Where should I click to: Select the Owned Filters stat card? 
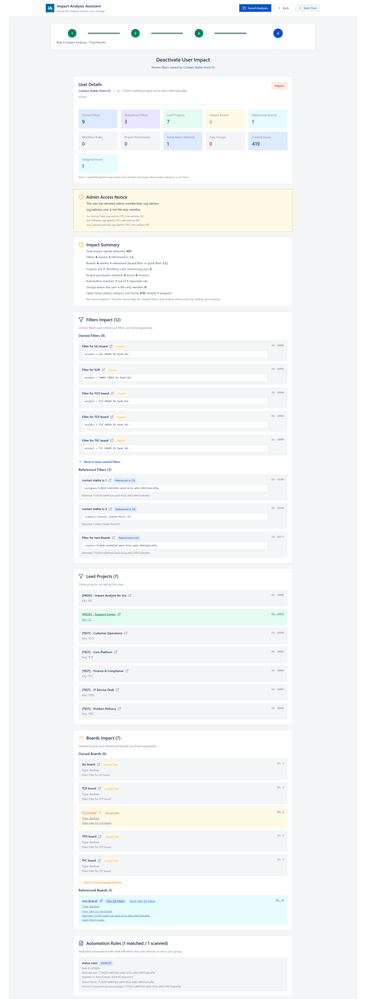[98, 119]
